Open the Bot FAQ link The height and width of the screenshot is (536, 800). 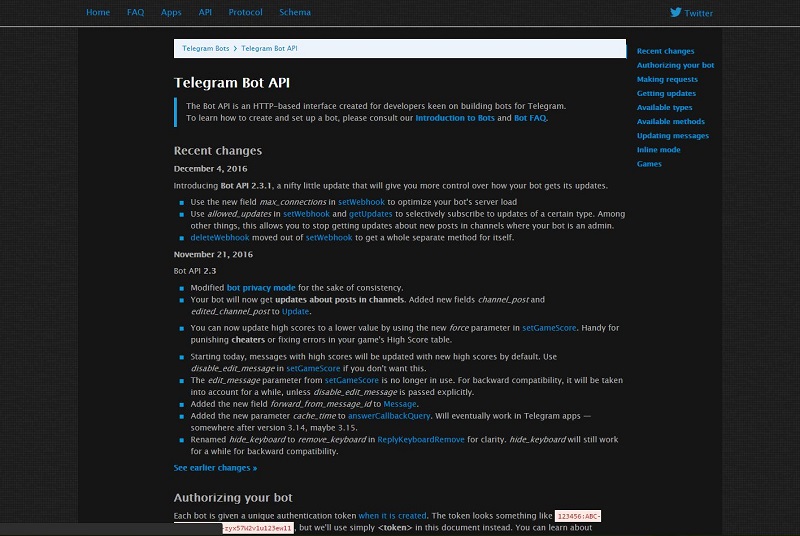530,118
